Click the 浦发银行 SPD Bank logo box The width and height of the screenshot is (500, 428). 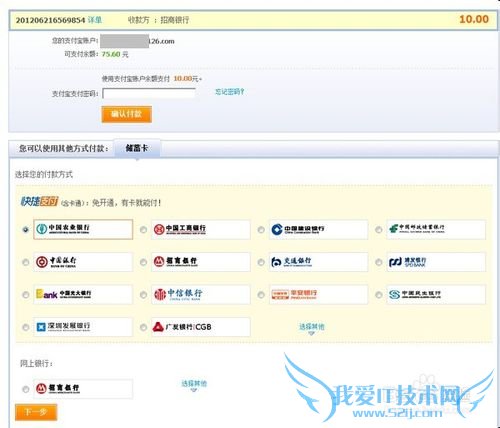pos(436,262)
